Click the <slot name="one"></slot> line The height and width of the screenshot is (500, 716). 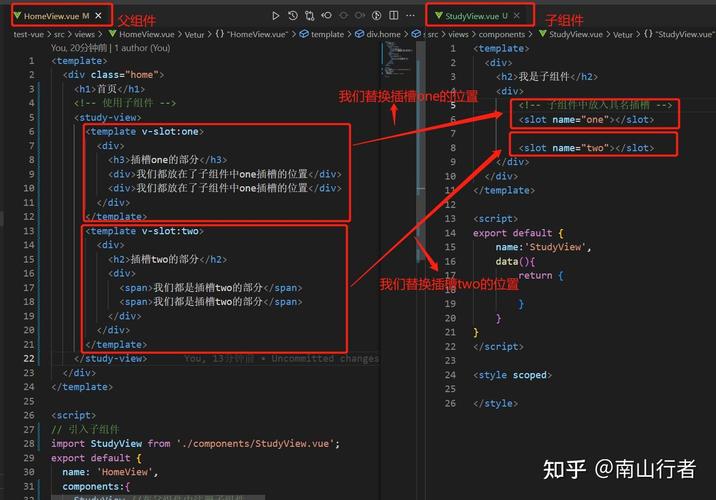586,120
